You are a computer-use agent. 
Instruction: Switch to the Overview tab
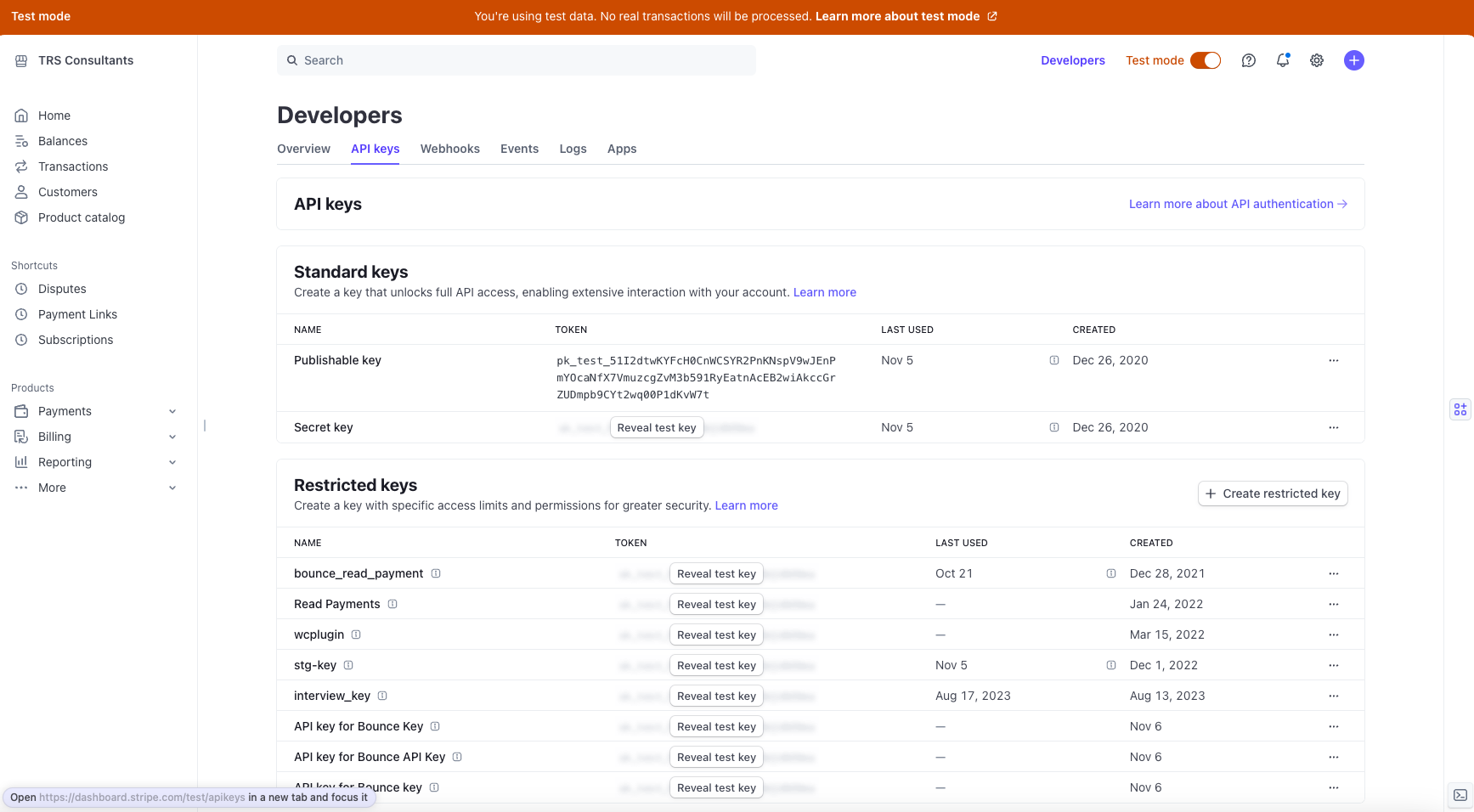(303, 149)
